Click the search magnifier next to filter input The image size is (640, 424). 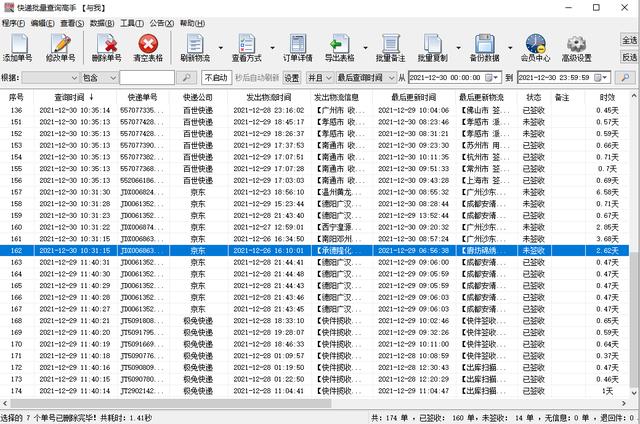[x=186, y=78]
